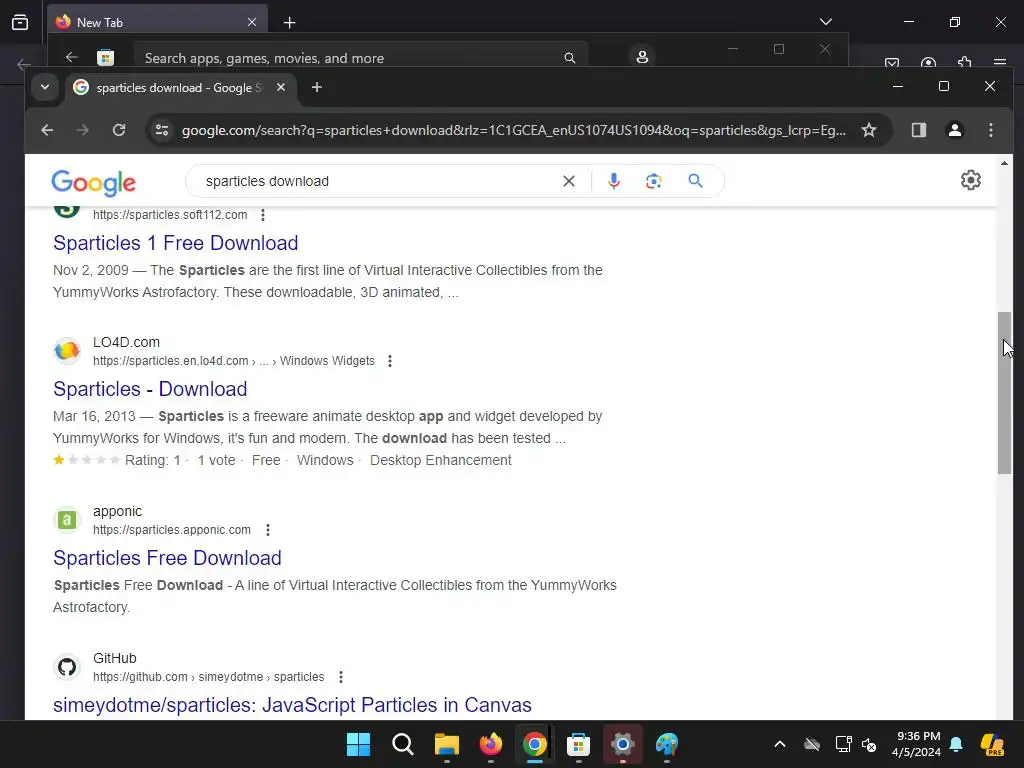Open Firefox application menu hamburger
This screenshot has height=768, width=1024.
tap(1000, 63)
